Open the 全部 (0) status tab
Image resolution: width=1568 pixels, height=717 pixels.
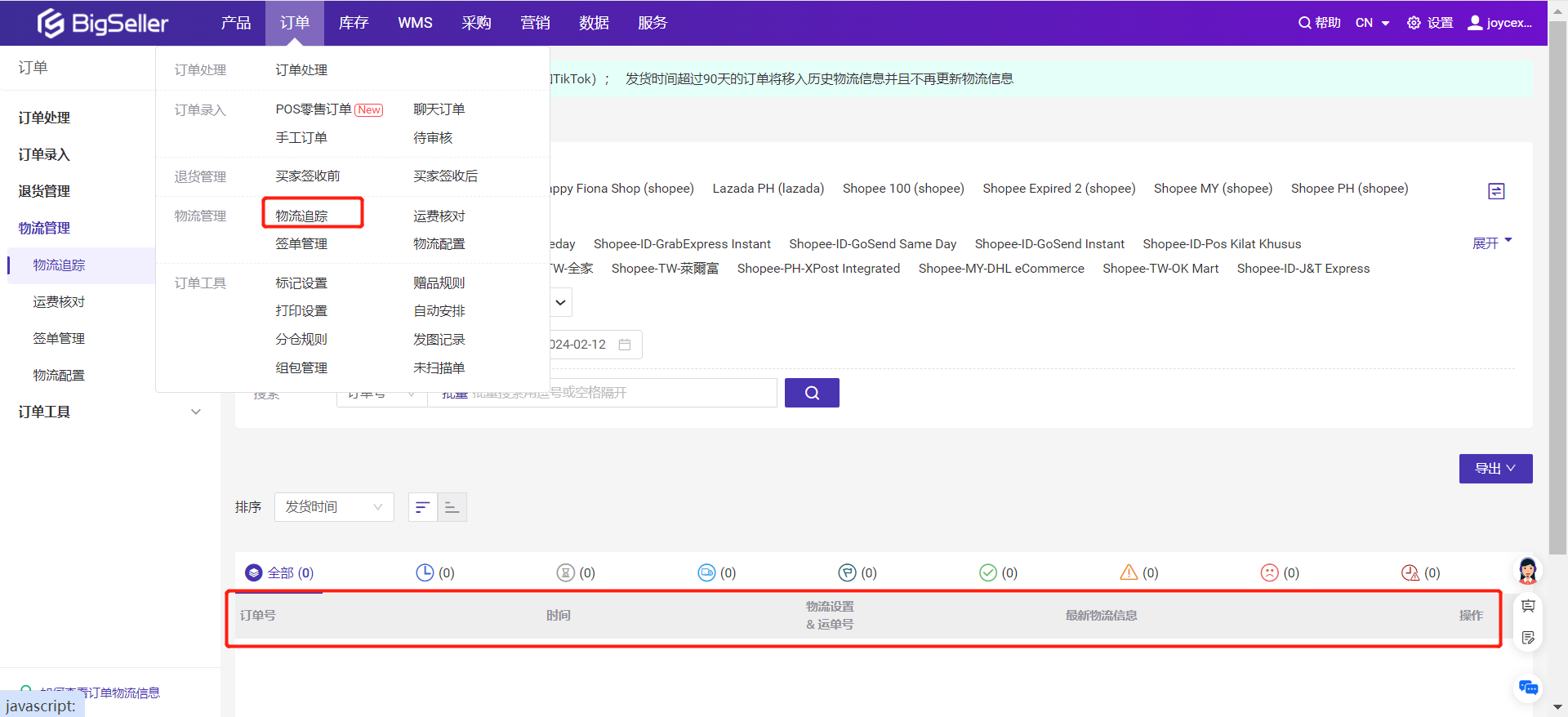(279, 573)
